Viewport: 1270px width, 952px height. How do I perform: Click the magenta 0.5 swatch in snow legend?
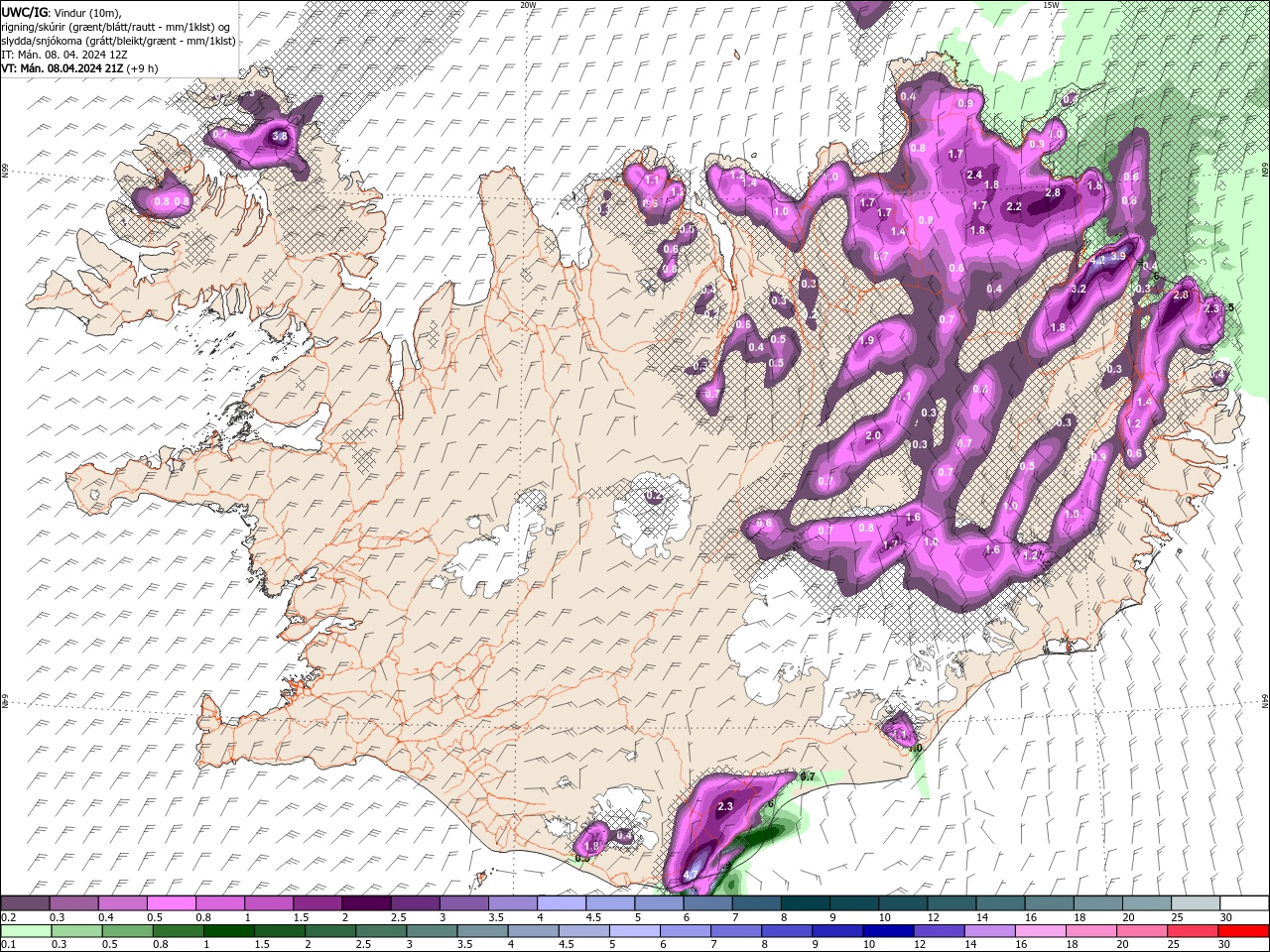tap(171, 903)
